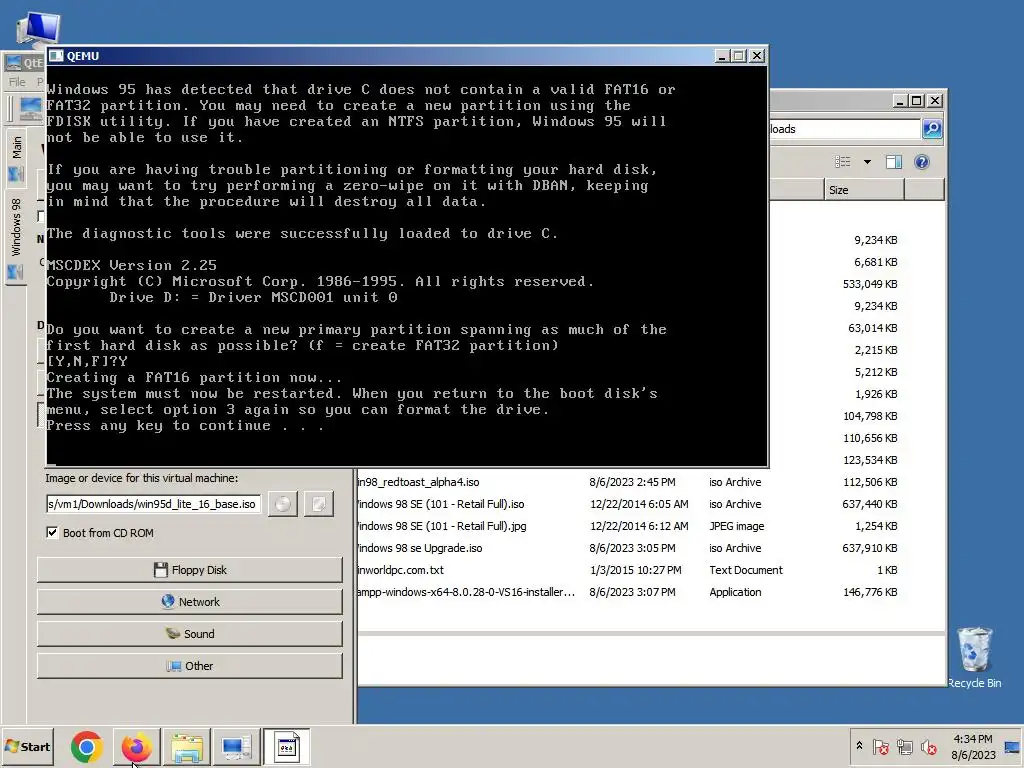Open the muted volume tray icon

[928, 746]
